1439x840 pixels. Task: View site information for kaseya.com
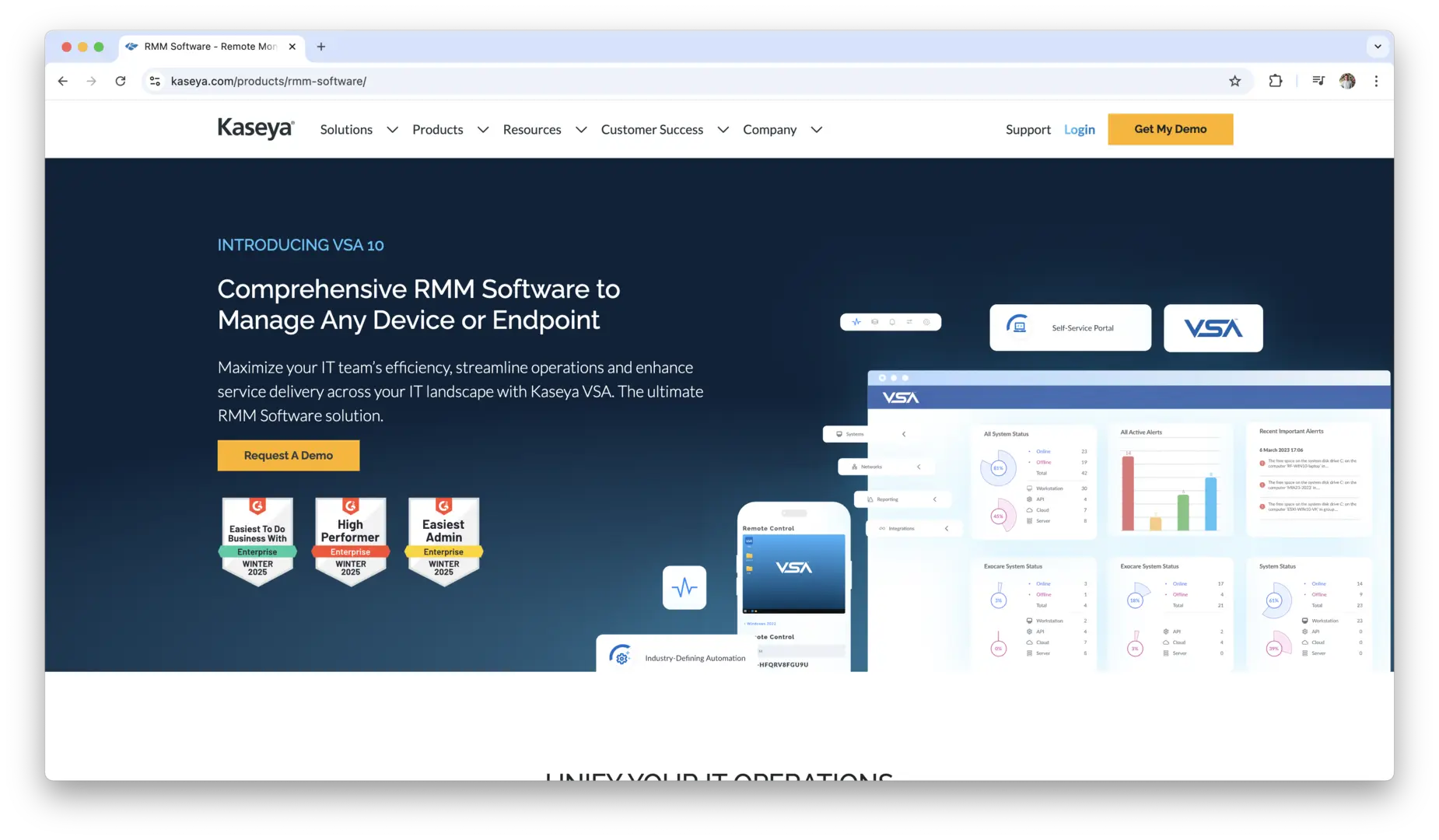click(156, 81)
